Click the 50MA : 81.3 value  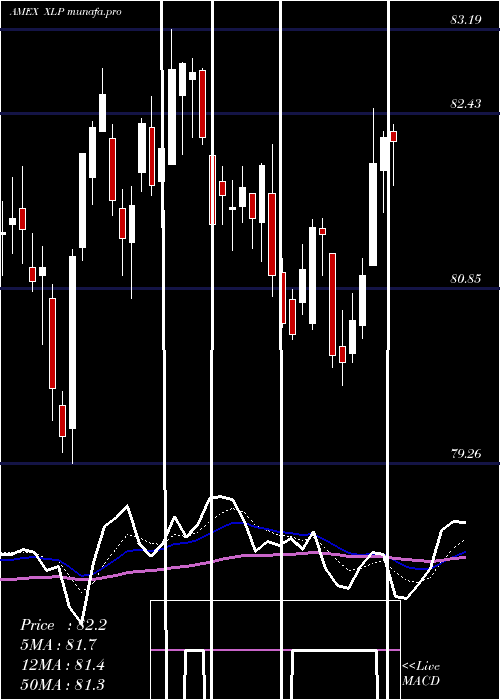click(x=63, y=684)
